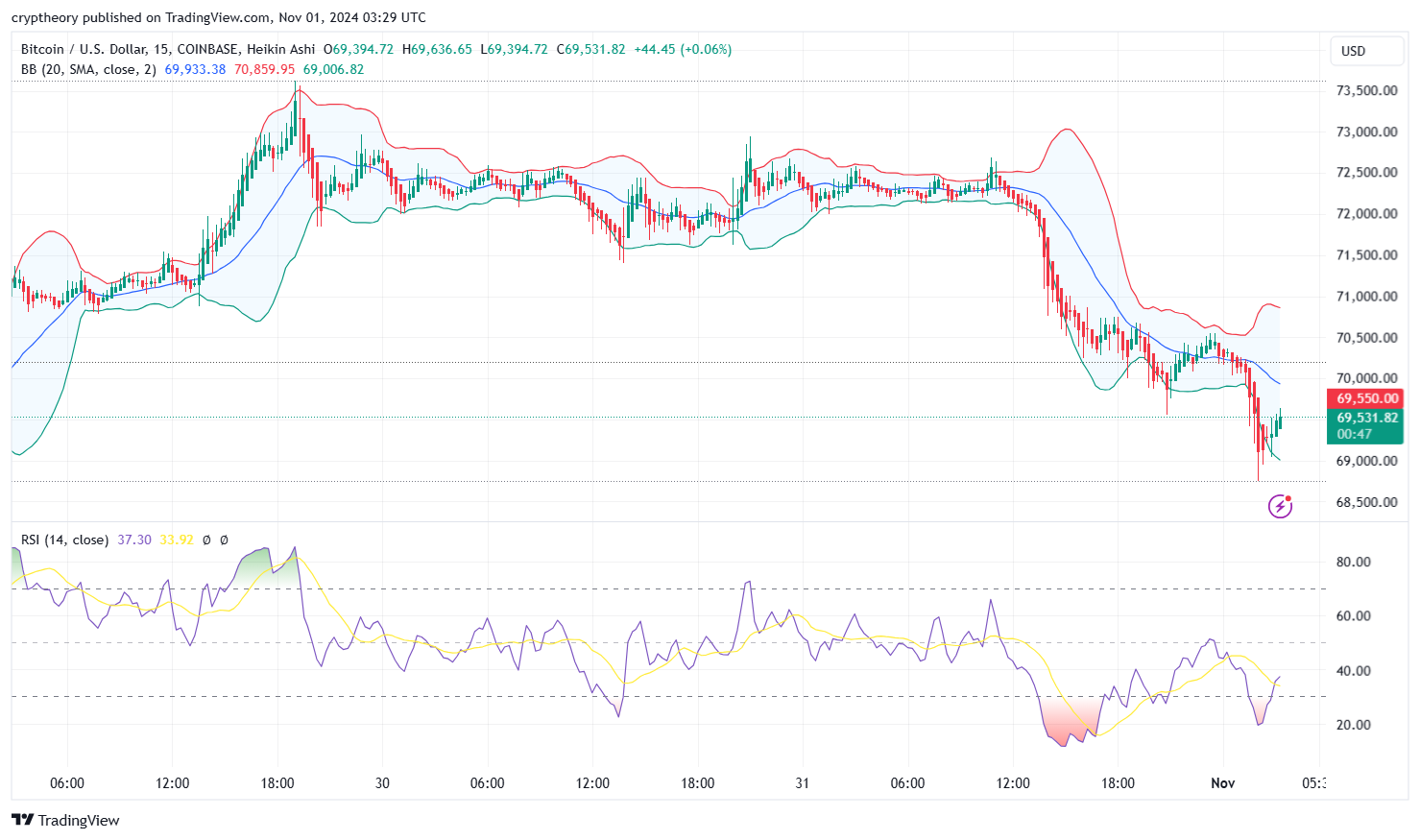Click the BB basis value 69,933.38
1420x840 pixels.
(196, 69)
